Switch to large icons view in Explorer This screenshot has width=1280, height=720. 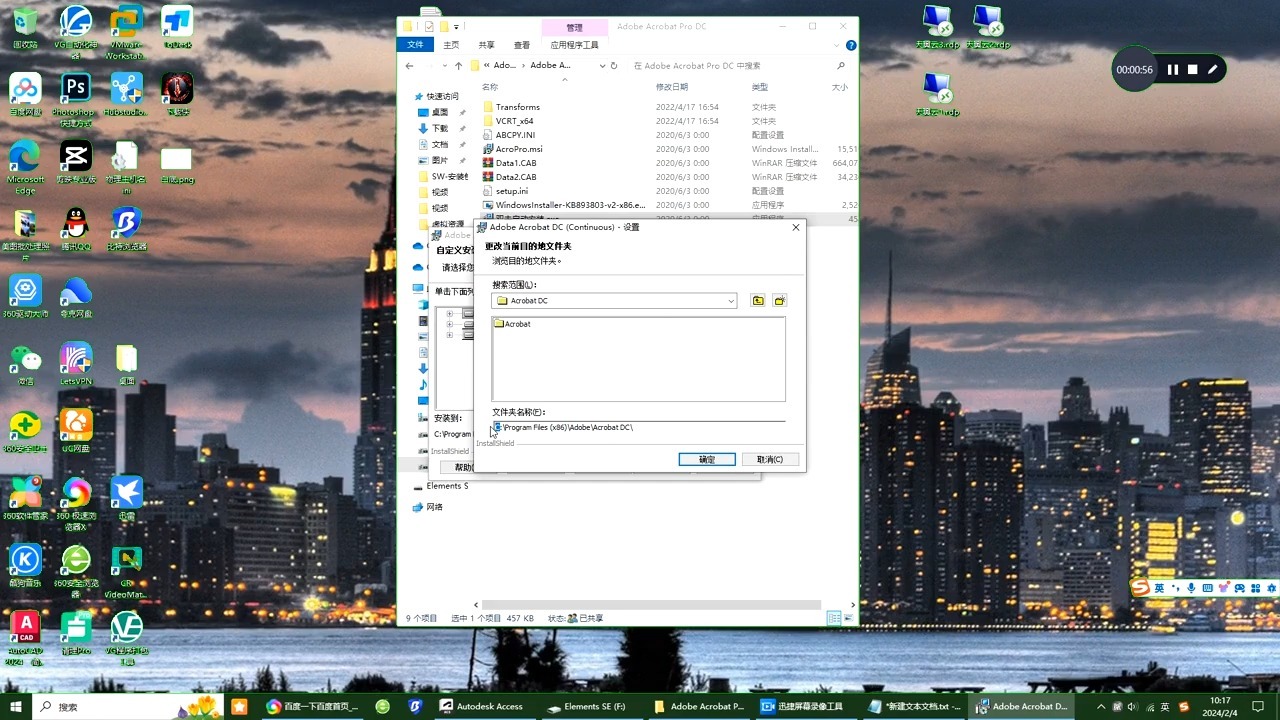(x=848, y=619)
